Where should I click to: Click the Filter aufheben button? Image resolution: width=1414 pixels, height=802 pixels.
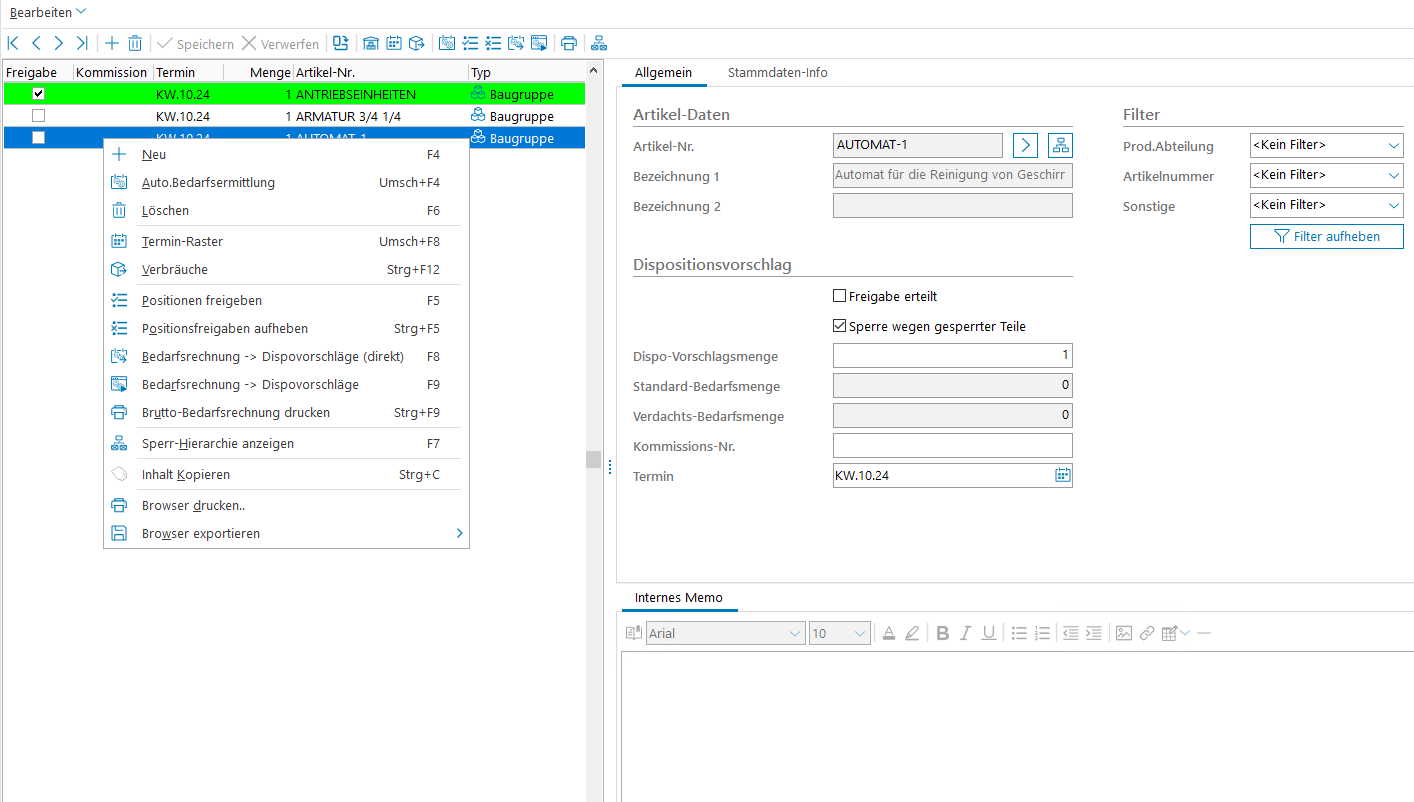click(x=1326, y=237)
